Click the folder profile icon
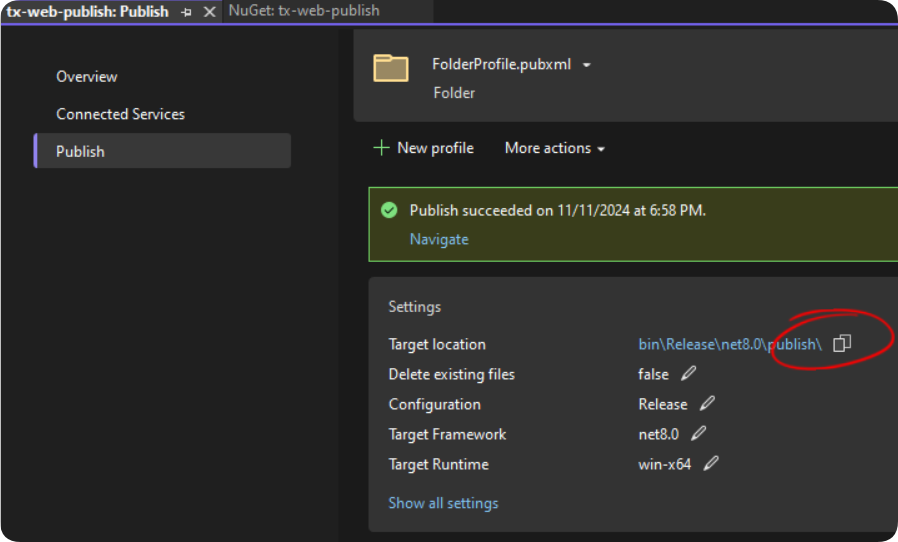 391,68
